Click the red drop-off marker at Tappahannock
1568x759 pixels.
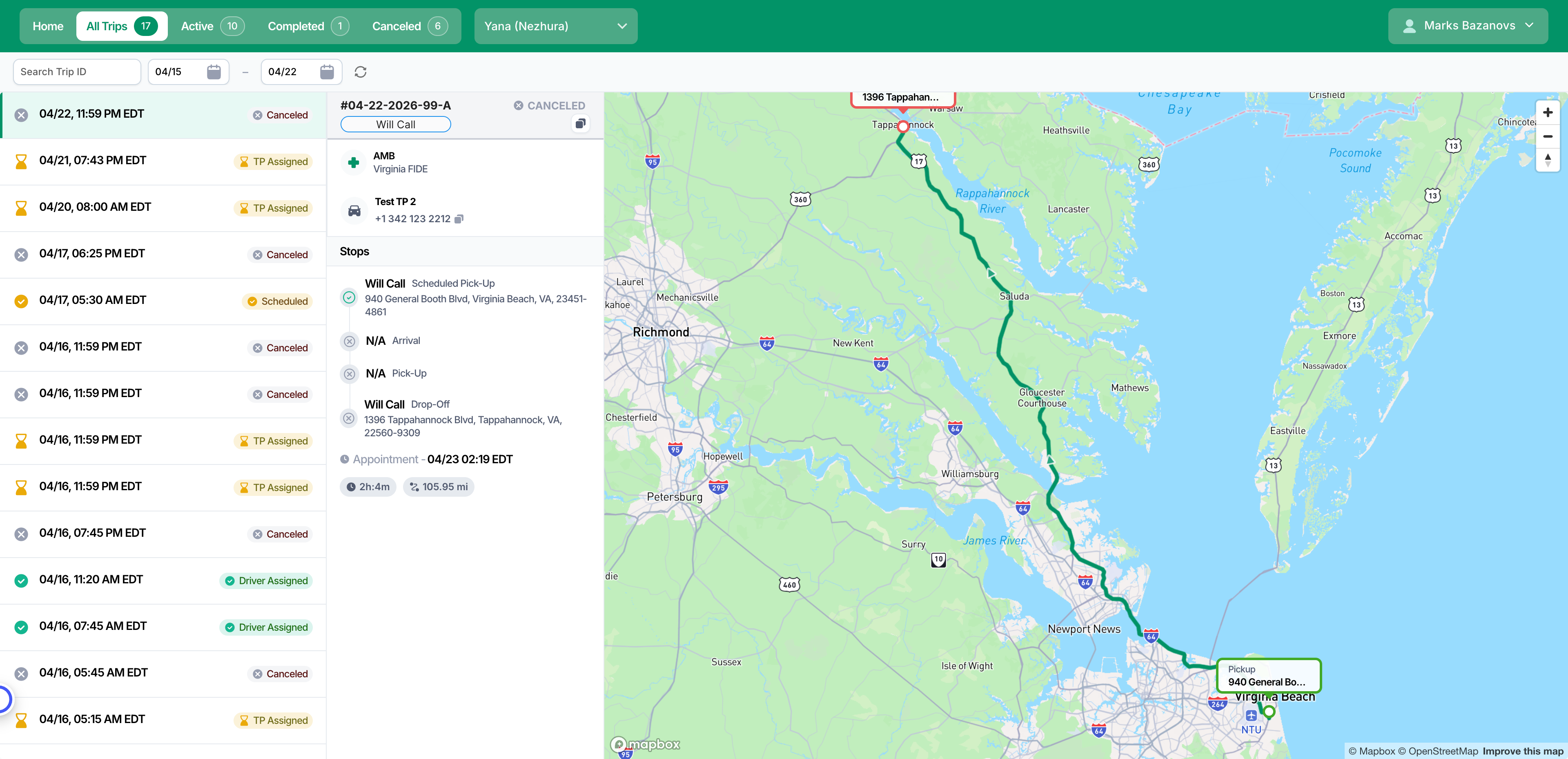pyautogui.click(x=903, y=126)
